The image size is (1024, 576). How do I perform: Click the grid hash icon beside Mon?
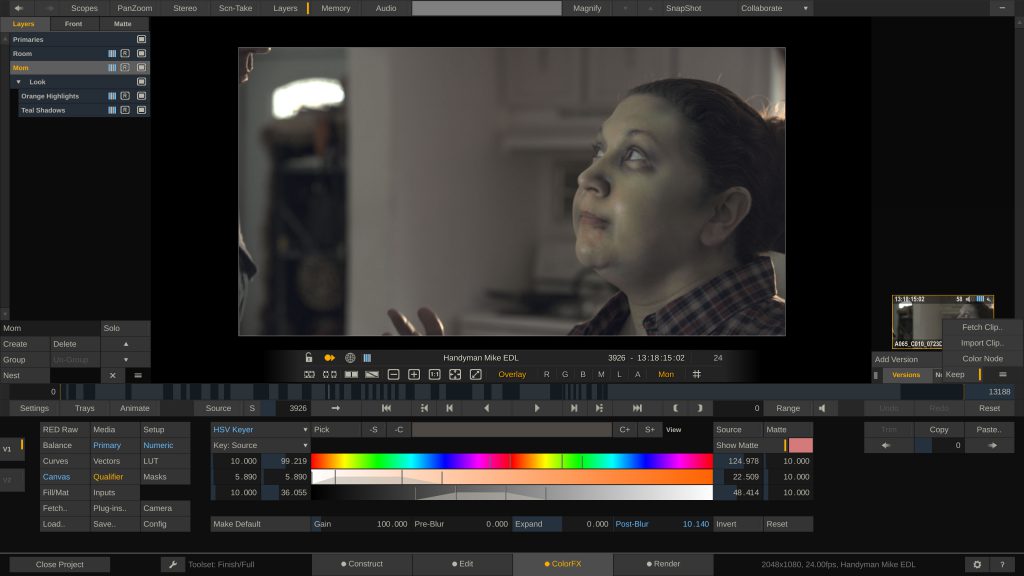pyautogui.click(x=697, y=374)
